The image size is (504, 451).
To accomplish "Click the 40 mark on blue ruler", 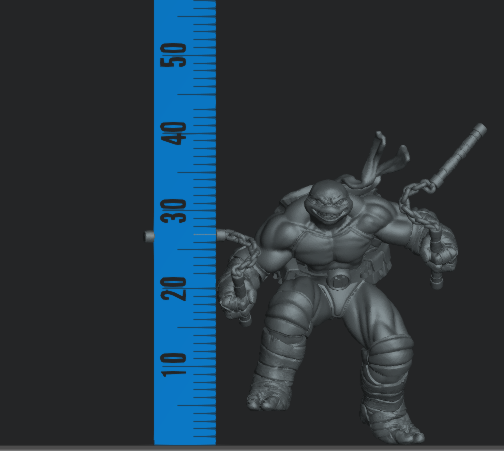I will tap(173, 133).
